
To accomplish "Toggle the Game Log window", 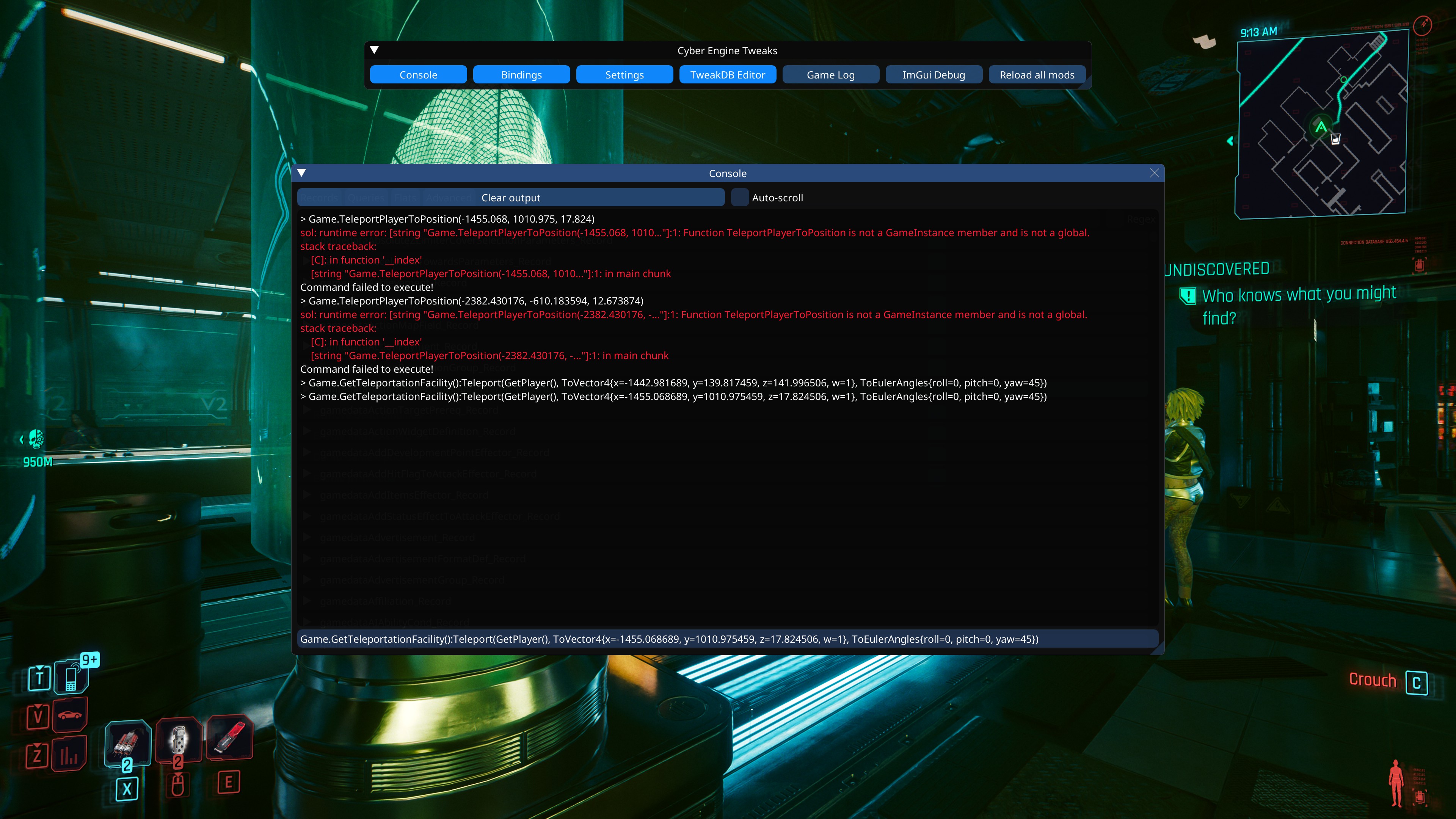I will pyautogui.click(x=830, y=75).
